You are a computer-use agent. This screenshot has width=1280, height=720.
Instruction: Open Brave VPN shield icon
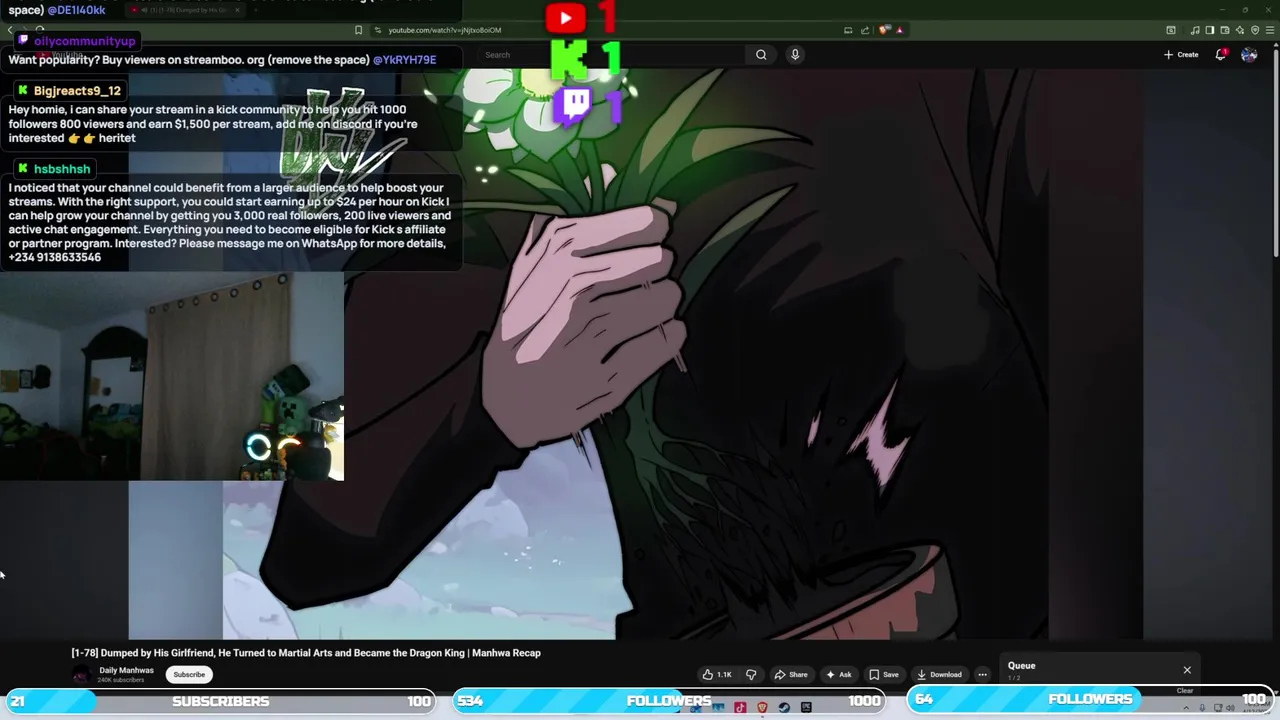[x=1255, y=30]
